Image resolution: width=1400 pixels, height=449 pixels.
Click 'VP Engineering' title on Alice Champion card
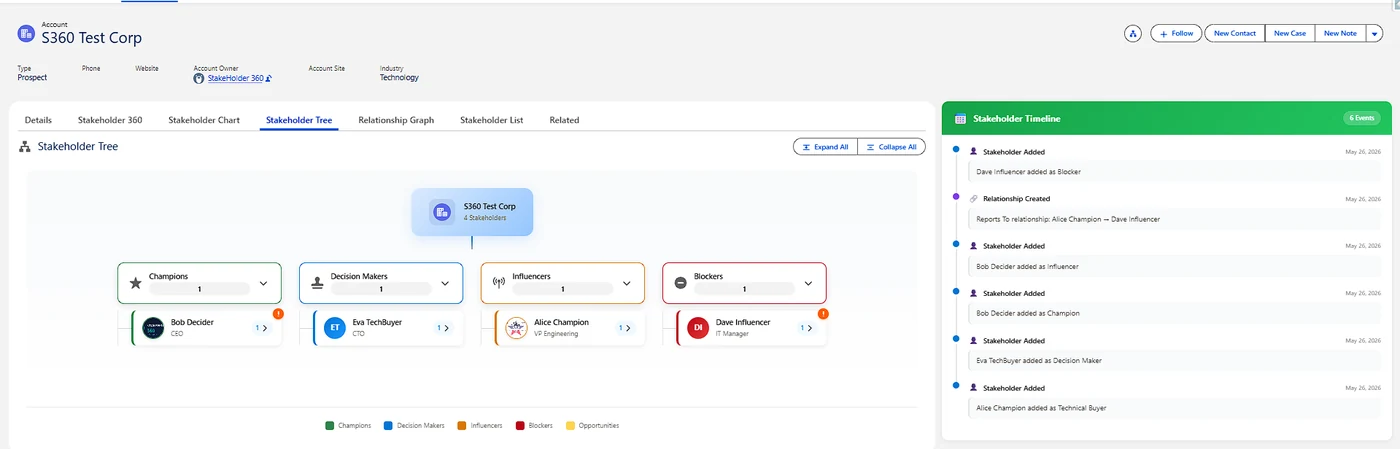556,334
